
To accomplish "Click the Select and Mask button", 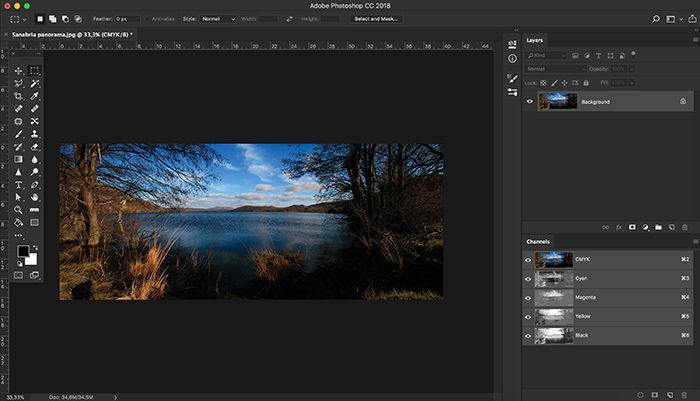I will (376, 19).
